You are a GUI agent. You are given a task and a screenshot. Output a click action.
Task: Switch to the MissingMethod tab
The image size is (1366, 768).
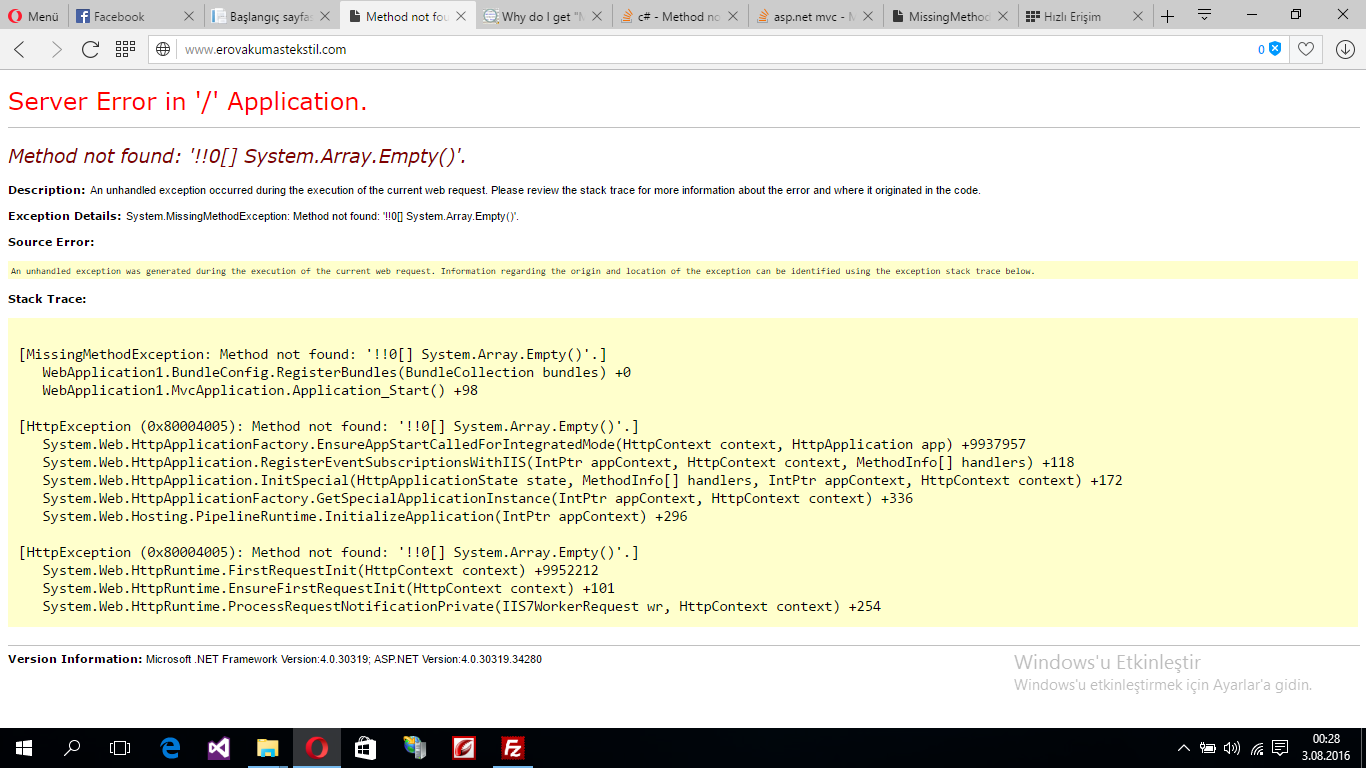pos(939,16)
